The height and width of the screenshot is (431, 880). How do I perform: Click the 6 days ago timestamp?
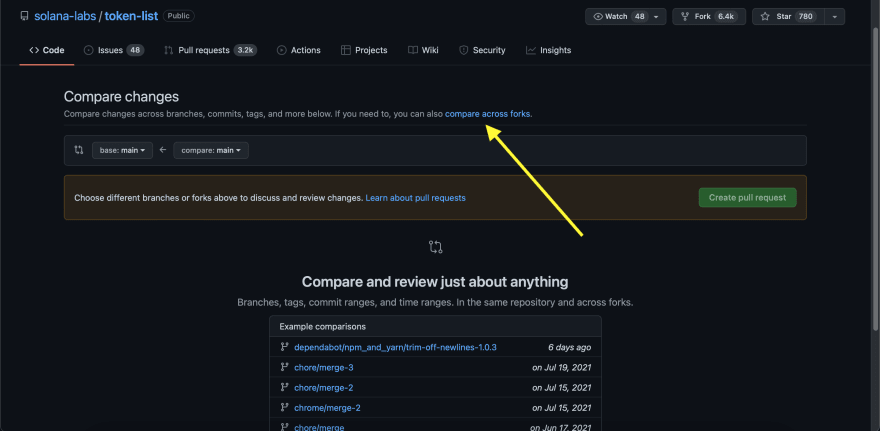tap(570, 347)
